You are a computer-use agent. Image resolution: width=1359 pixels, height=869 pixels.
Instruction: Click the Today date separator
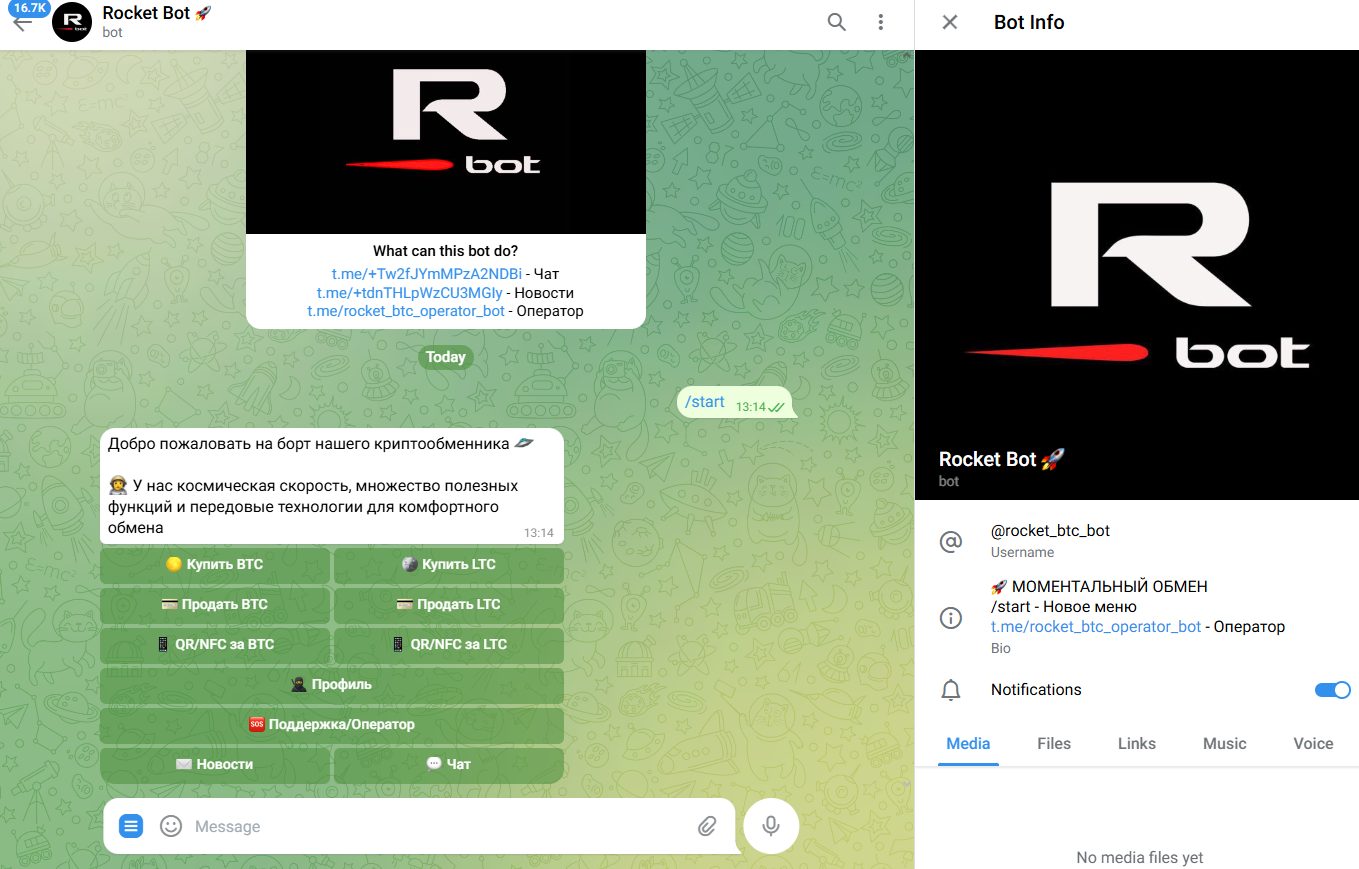(x=446, y=357)
